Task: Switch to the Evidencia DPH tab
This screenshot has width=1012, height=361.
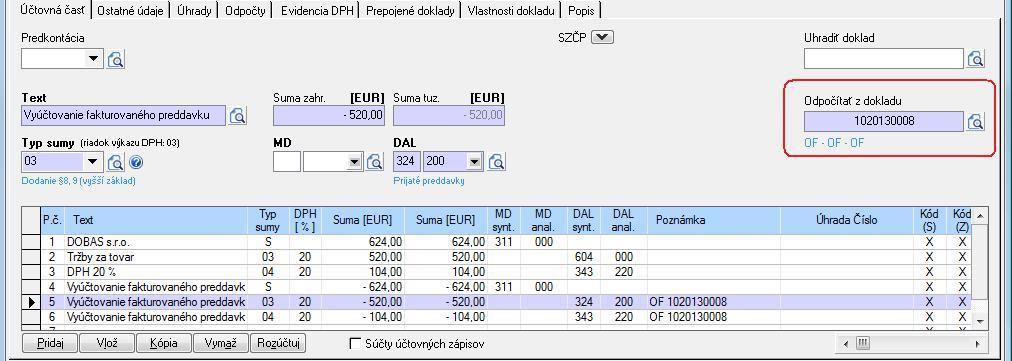Action: click(317, 10)
